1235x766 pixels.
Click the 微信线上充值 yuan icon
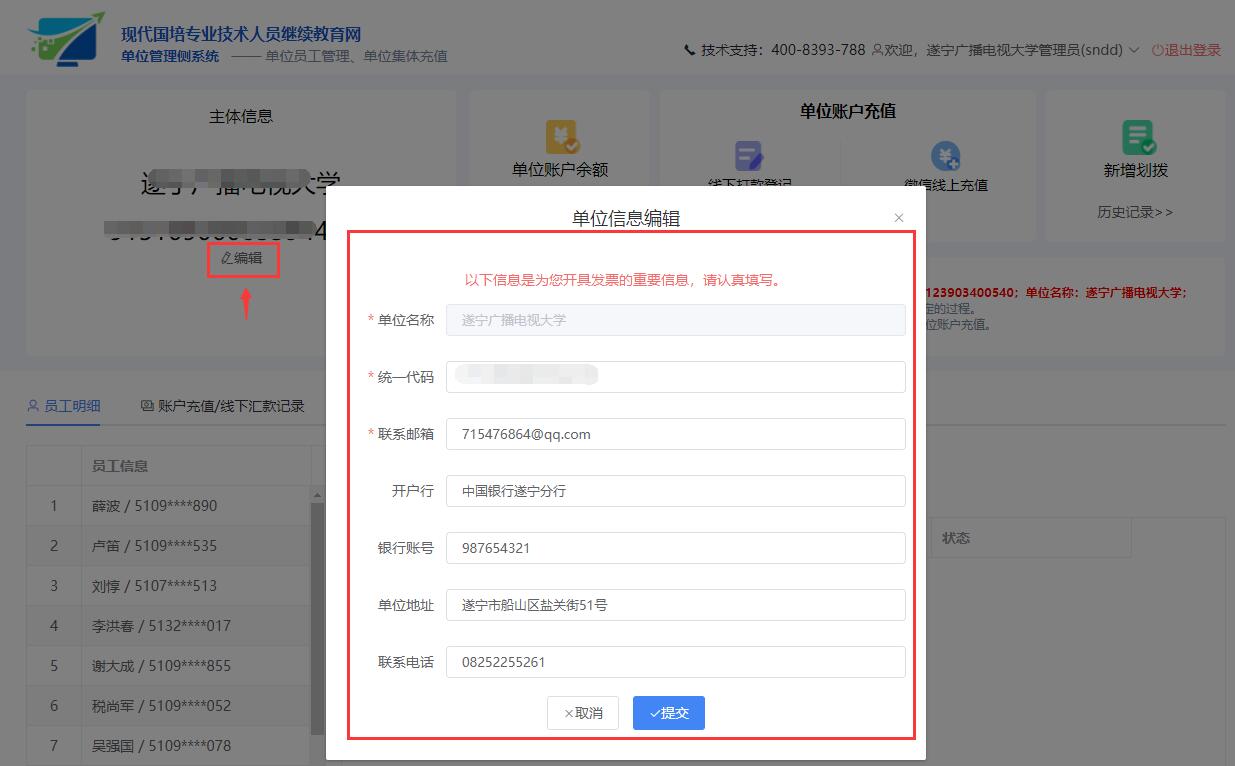click(945, 156)
